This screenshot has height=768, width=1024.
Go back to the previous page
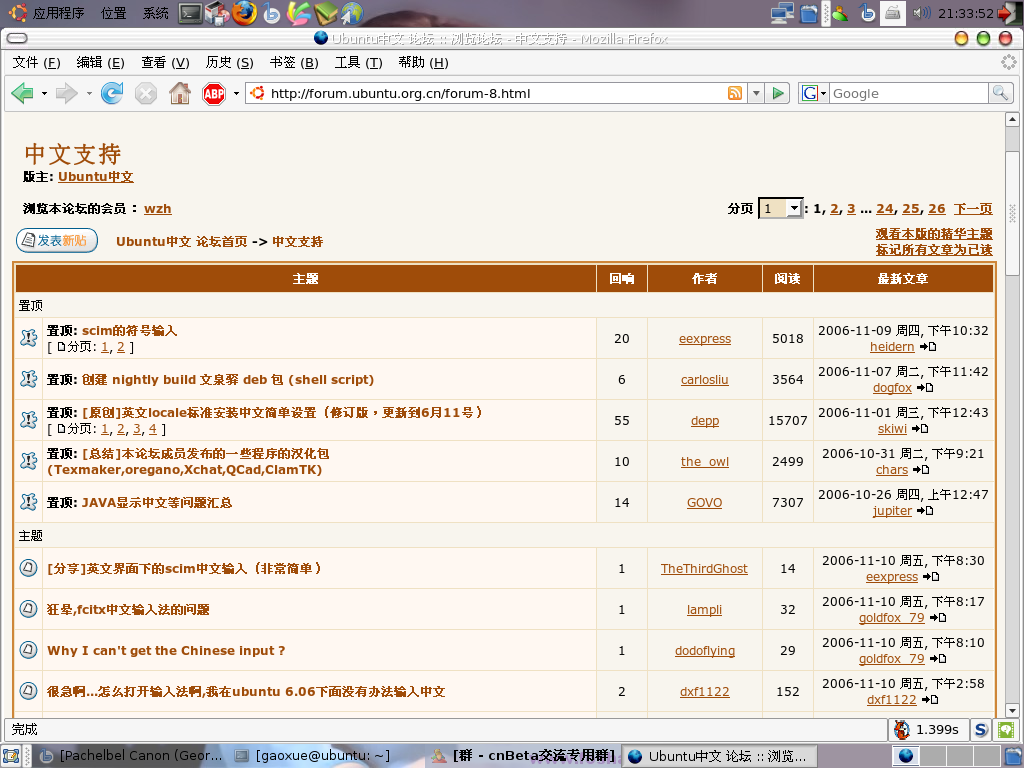point(23,93)
